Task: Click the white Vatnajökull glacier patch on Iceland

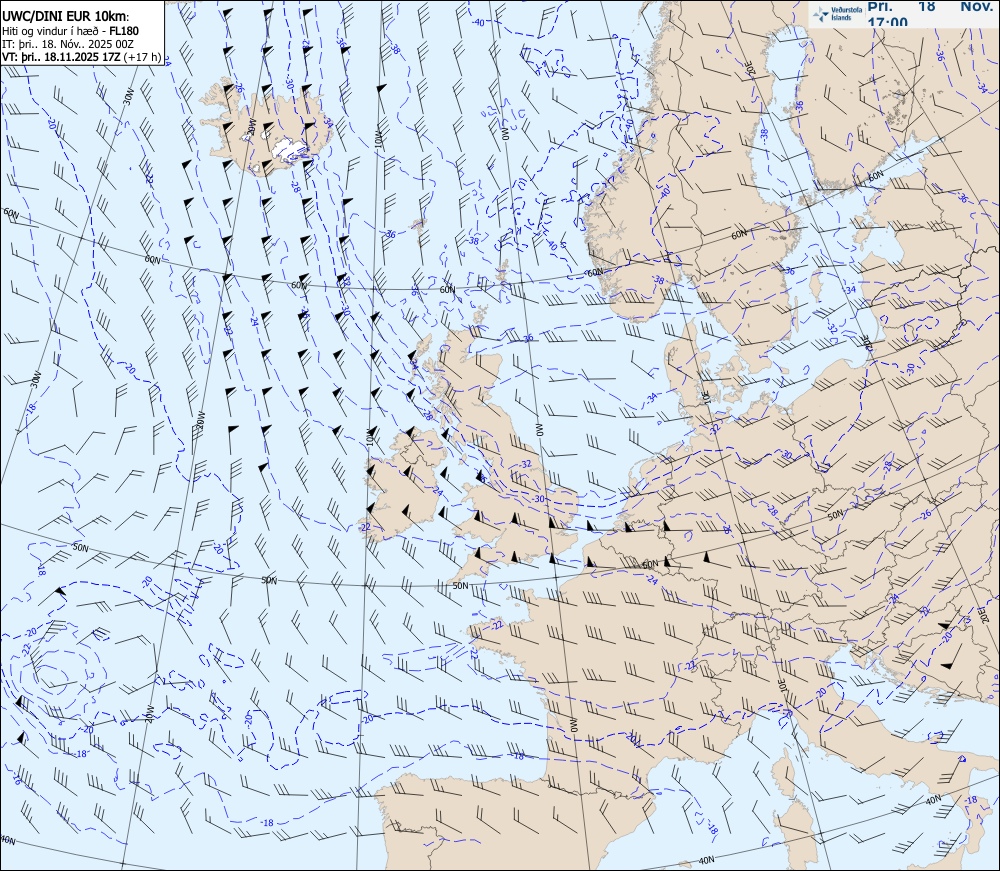Action: [x=291, y=149]
